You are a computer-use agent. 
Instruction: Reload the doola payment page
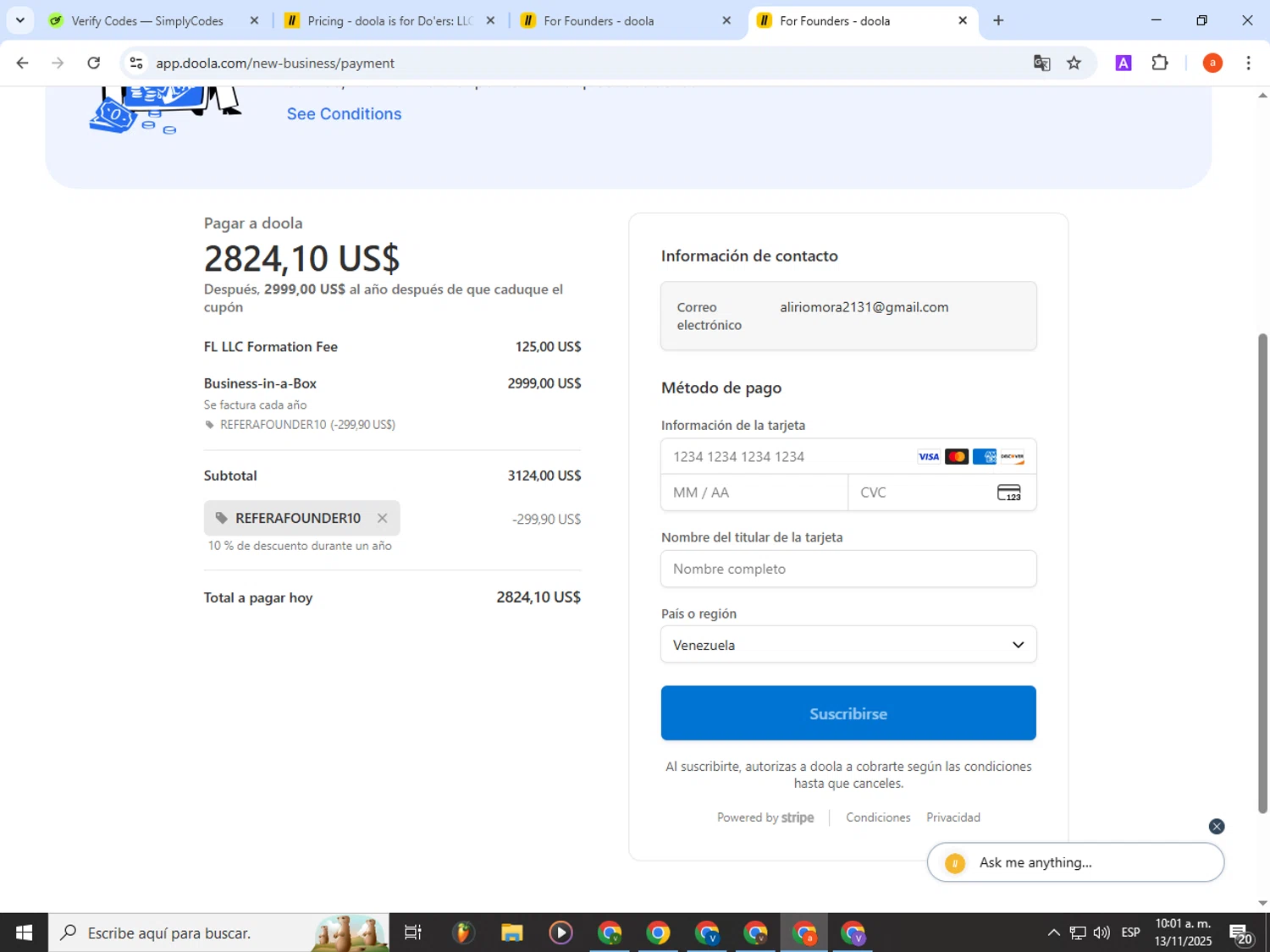94,63
